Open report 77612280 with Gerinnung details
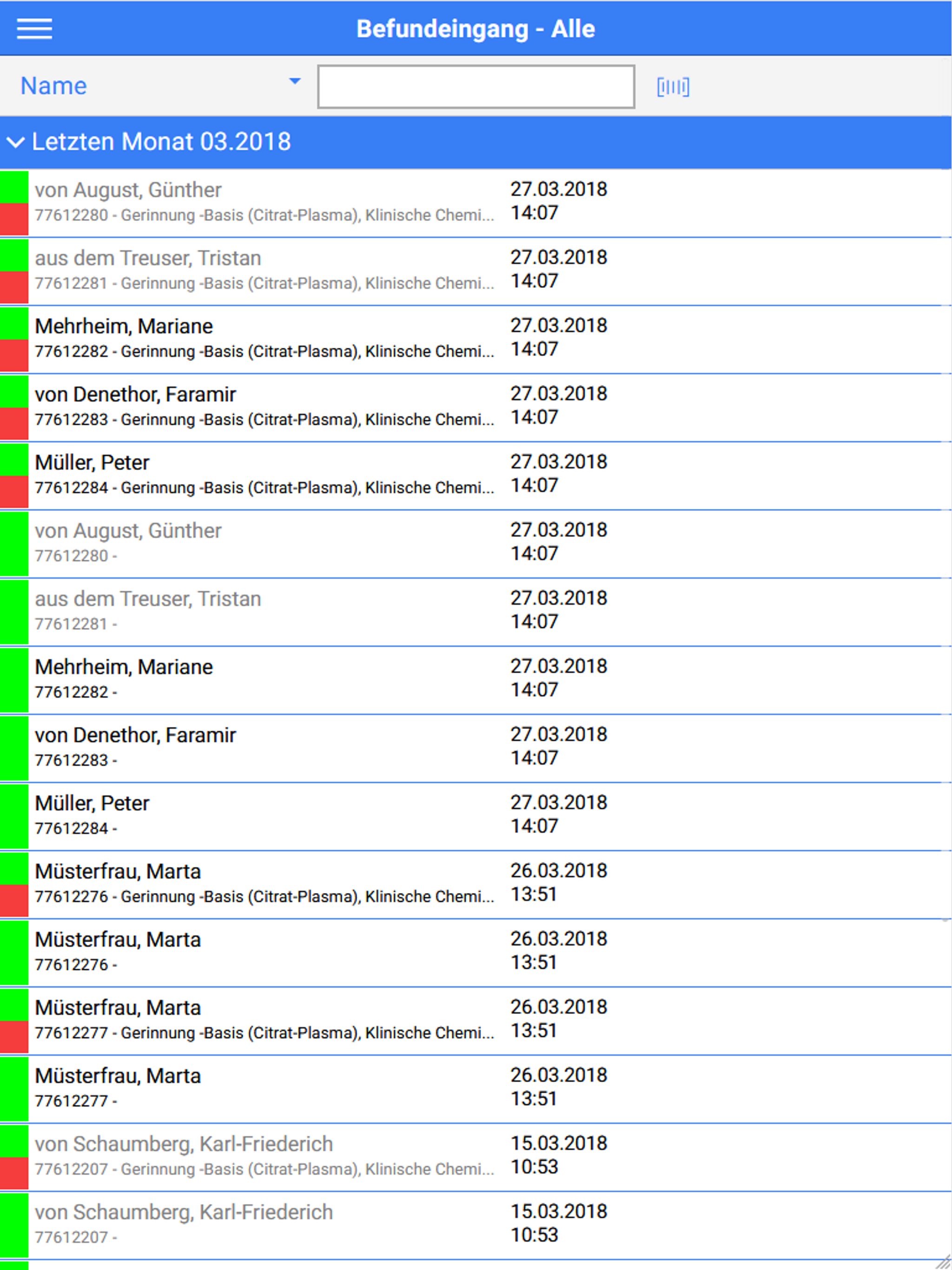Image resolution: width=952 pixels, height=1270 pixels. coord(476,203)
